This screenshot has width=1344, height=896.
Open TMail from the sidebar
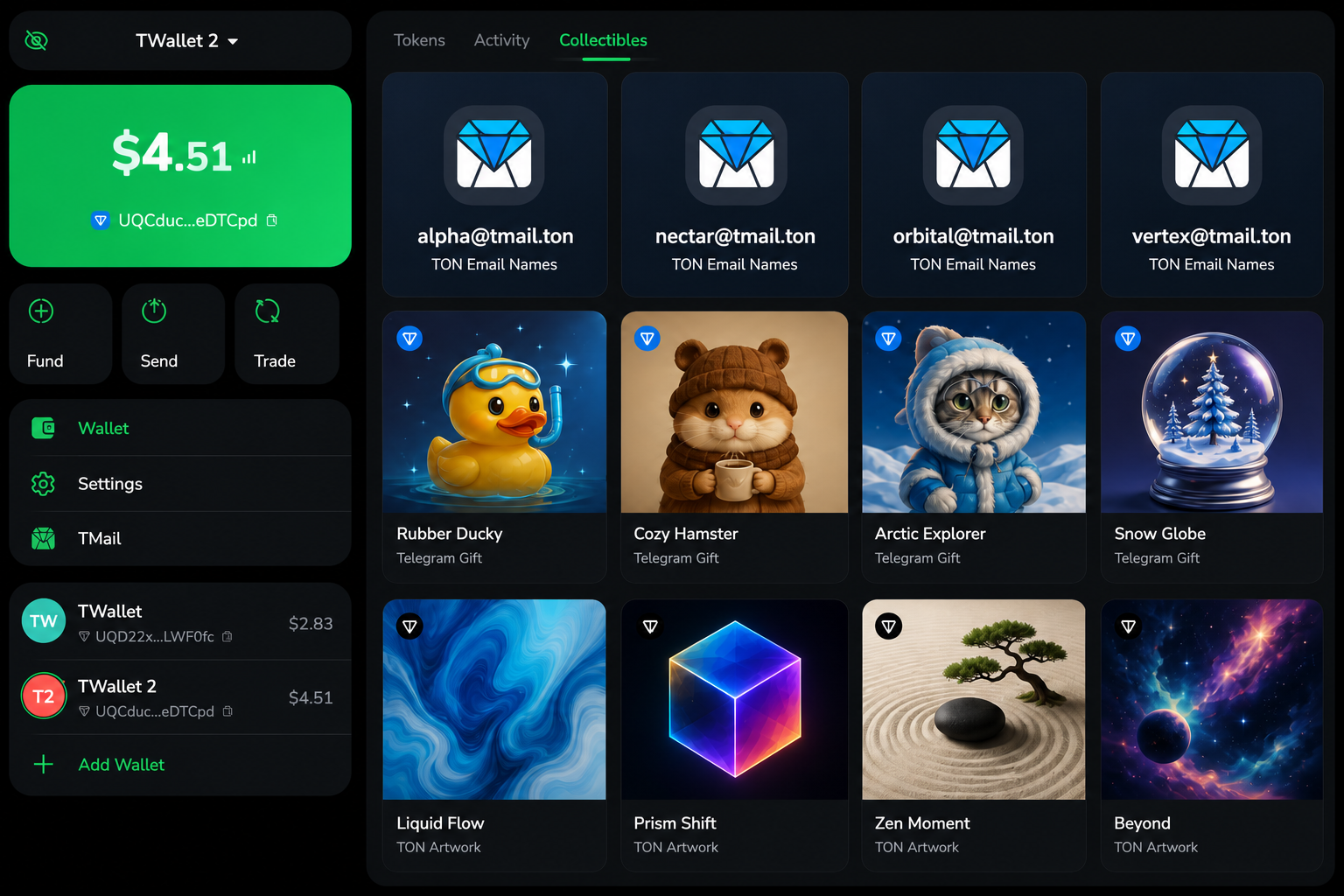(180, 538)
